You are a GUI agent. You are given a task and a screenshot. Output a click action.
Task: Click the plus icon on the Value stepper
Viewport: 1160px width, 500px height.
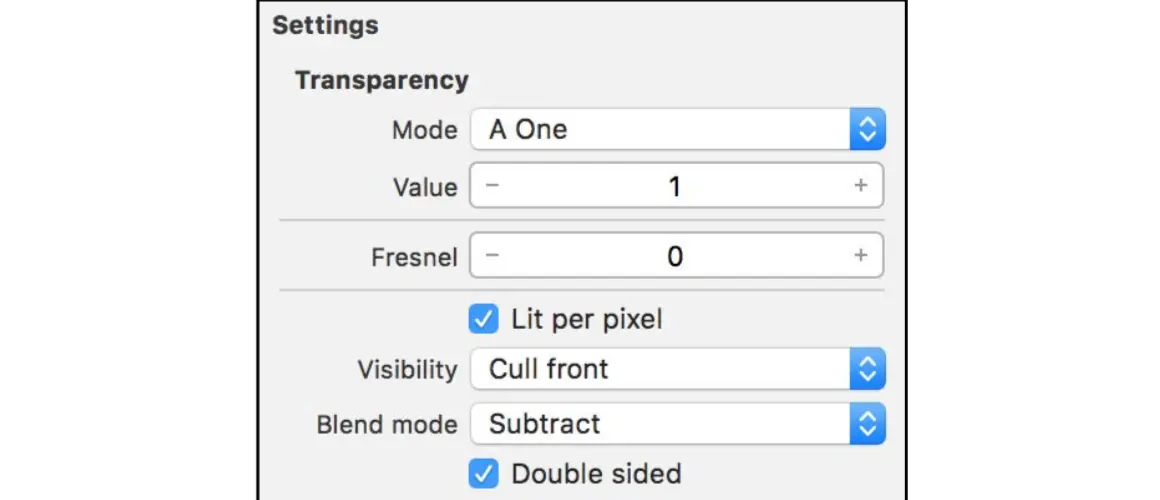(861, 186)
